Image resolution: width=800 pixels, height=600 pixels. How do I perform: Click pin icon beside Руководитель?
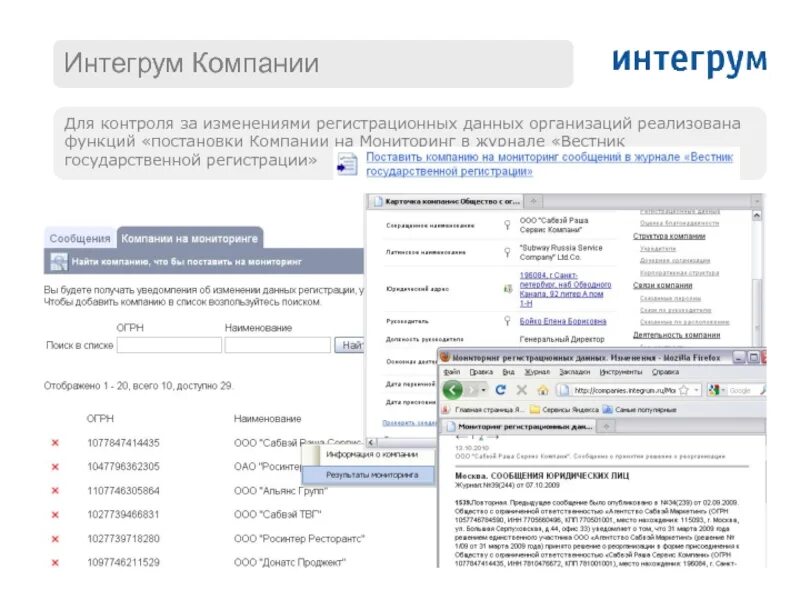[x=507, y=321]
